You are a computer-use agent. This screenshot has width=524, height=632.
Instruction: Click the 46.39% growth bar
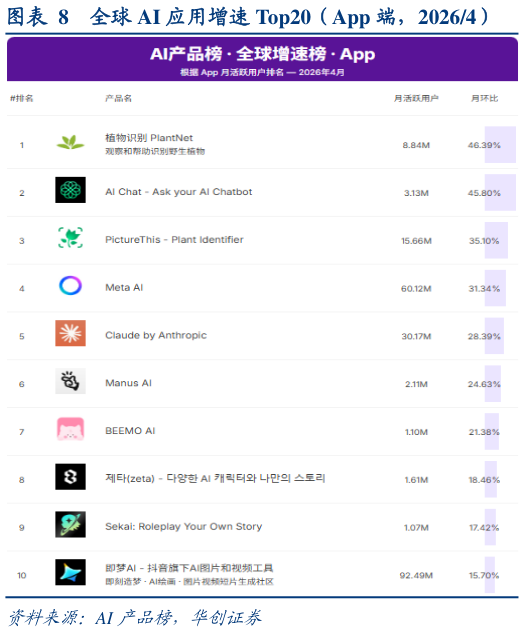click(500, 145)
